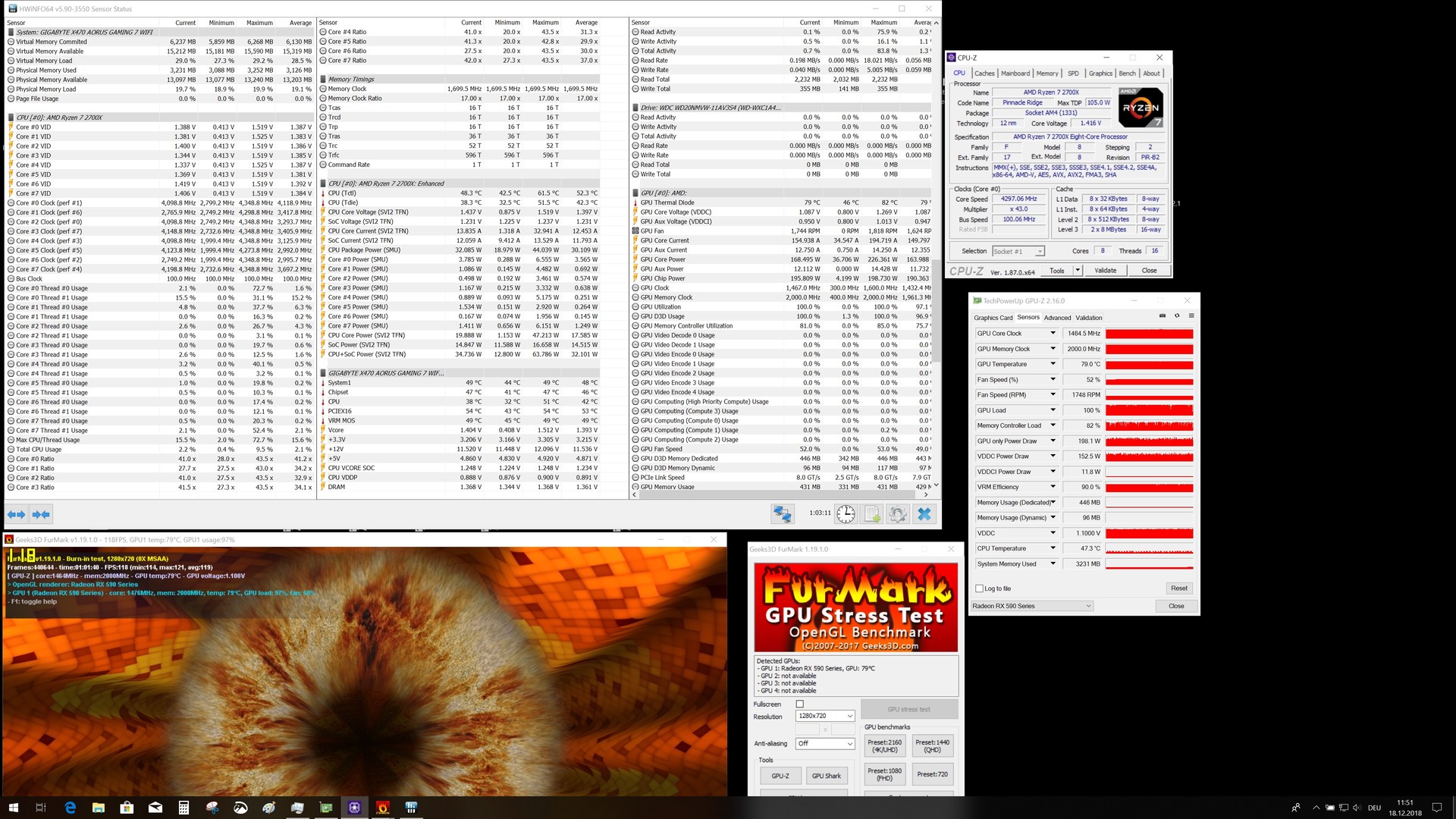
Task: Click HWiNFO collapse columns arrows icon
Action: (41, 514)
